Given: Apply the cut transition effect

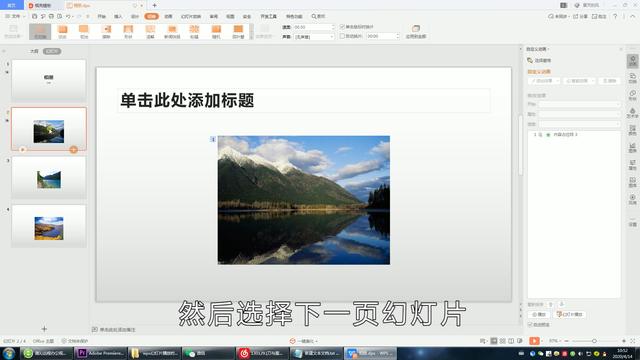Looking at the screenshot, I should [84, 31].
